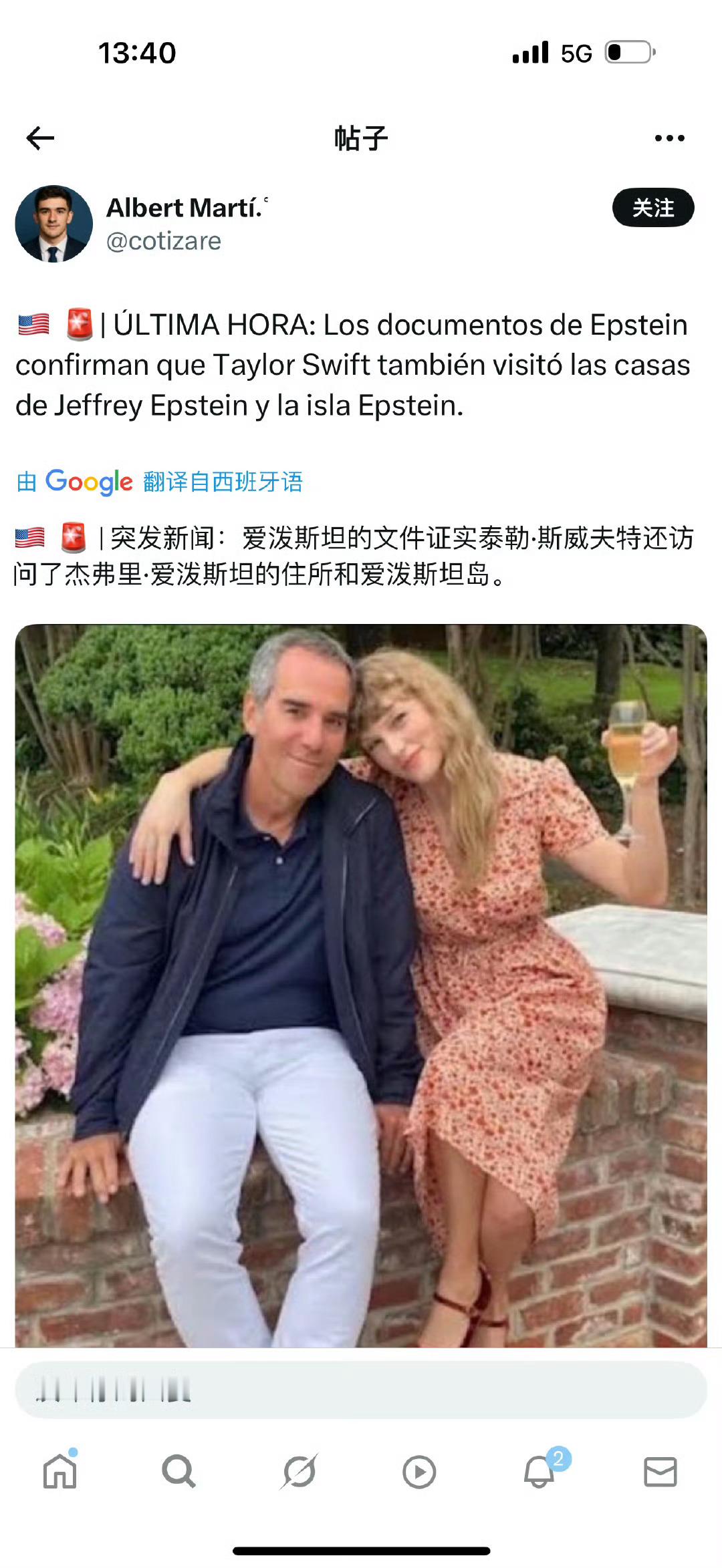Tap the original Spanish post text
This screenshot has width=722, height=1568.
[x=353, y=365]
